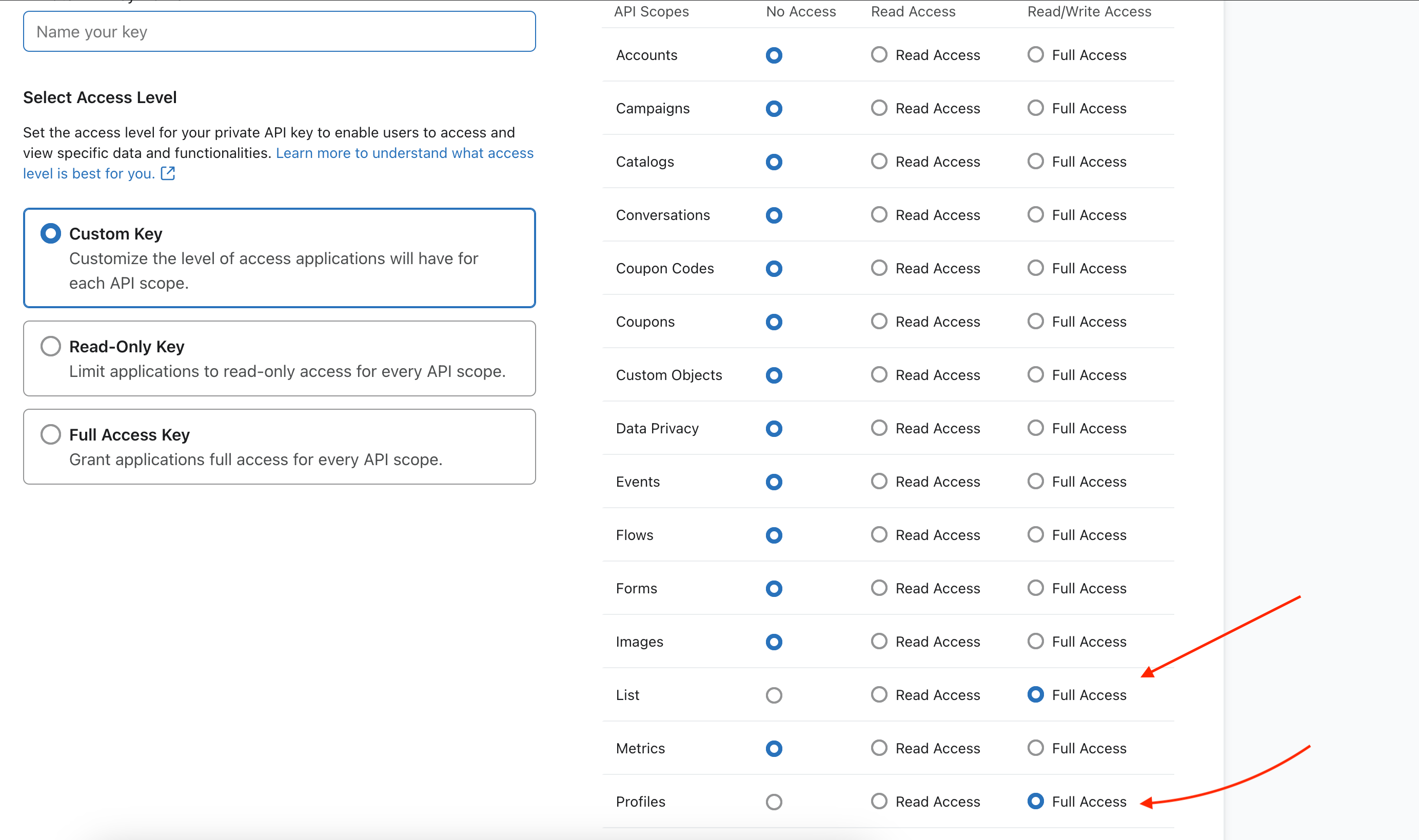
Task: Choose Read Access for Metrics
Action: (879, 748)
